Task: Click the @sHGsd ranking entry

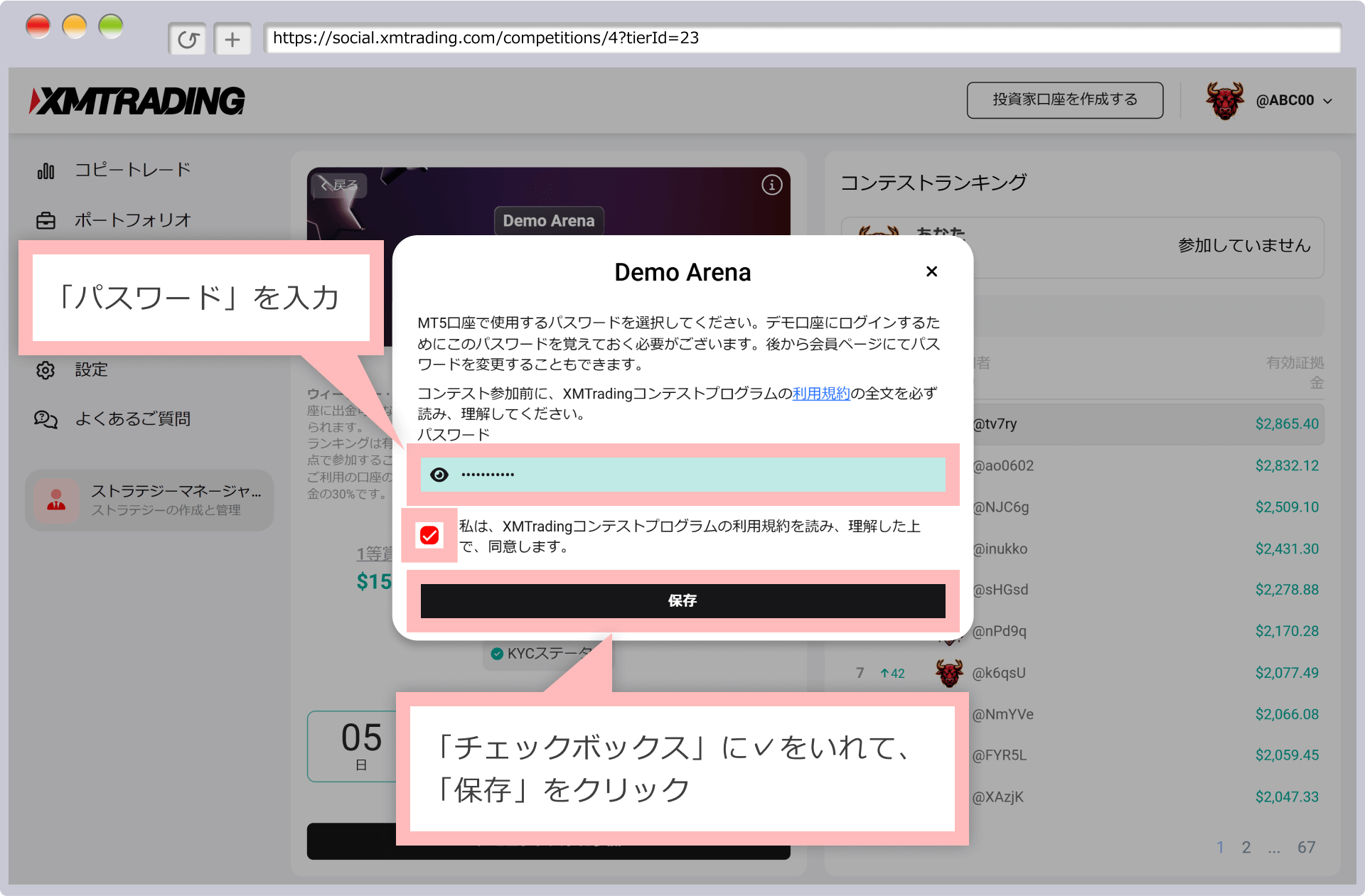Action: (x=1000, y=590)
